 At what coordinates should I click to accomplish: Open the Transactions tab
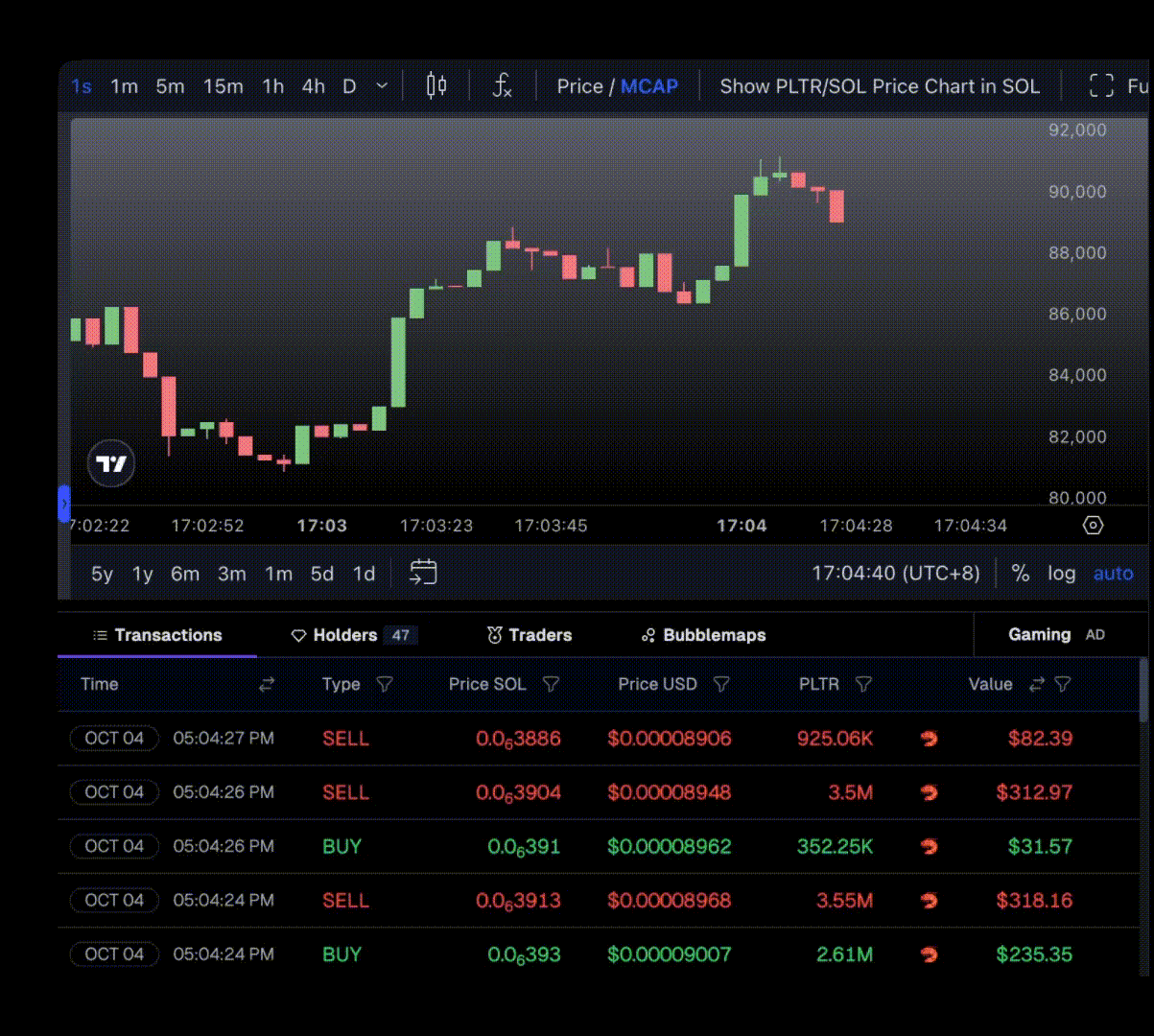157,635
